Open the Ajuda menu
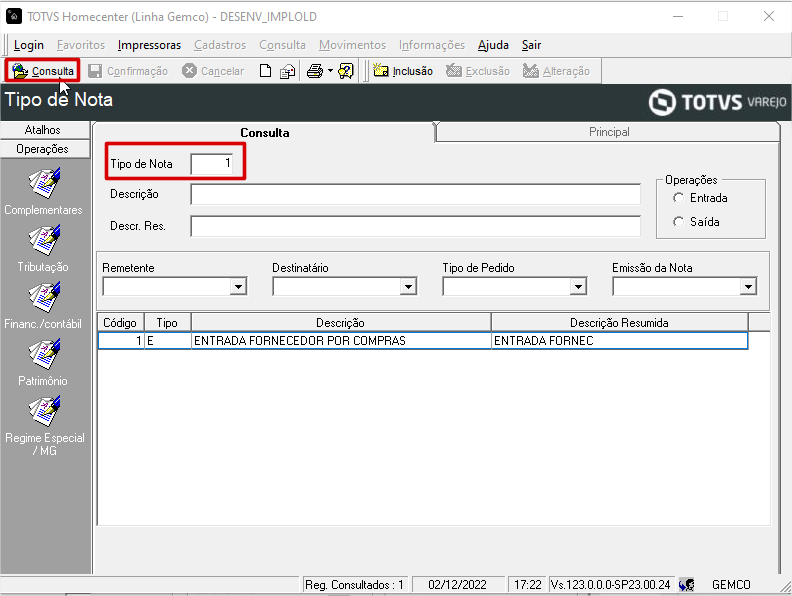The height and width of the screenshot is (596, 792). click(493, 45)
